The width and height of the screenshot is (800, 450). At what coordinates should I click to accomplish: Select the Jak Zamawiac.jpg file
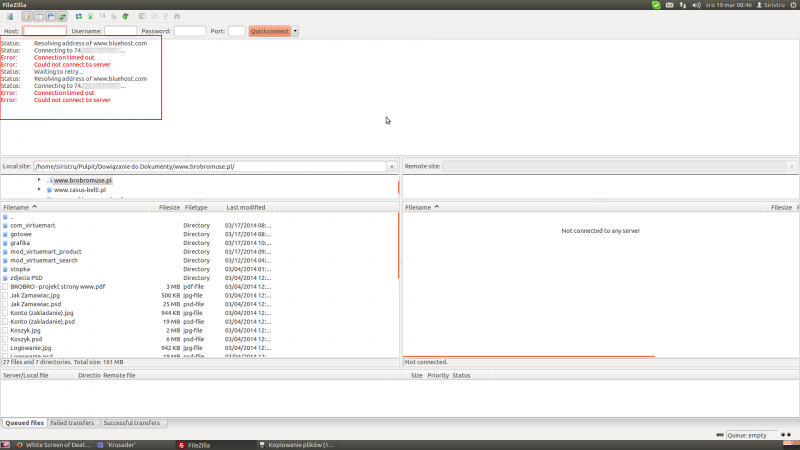[x=35, y=295]
